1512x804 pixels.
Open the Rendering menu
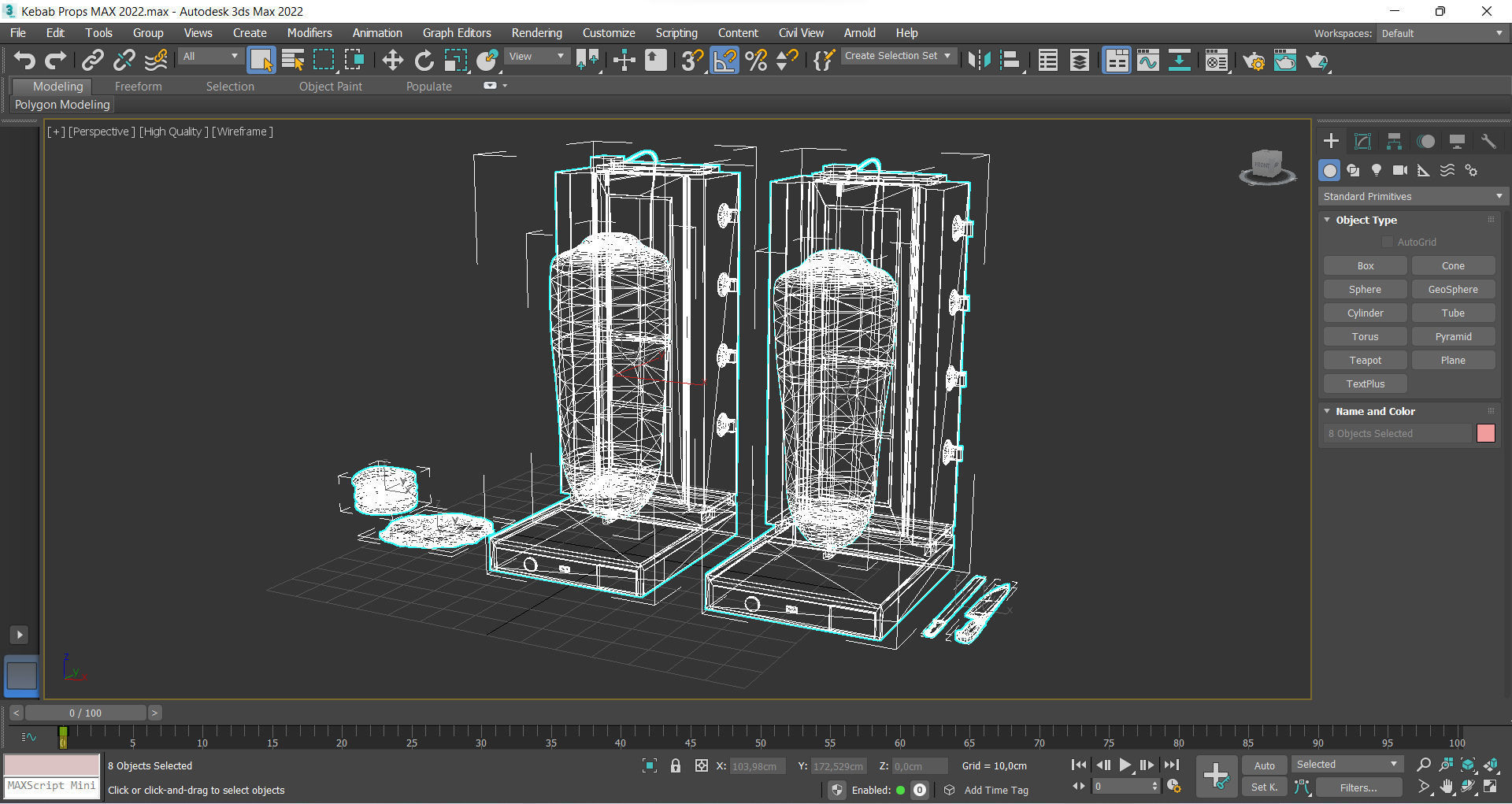pyautogui.click(x=536, y=33)
